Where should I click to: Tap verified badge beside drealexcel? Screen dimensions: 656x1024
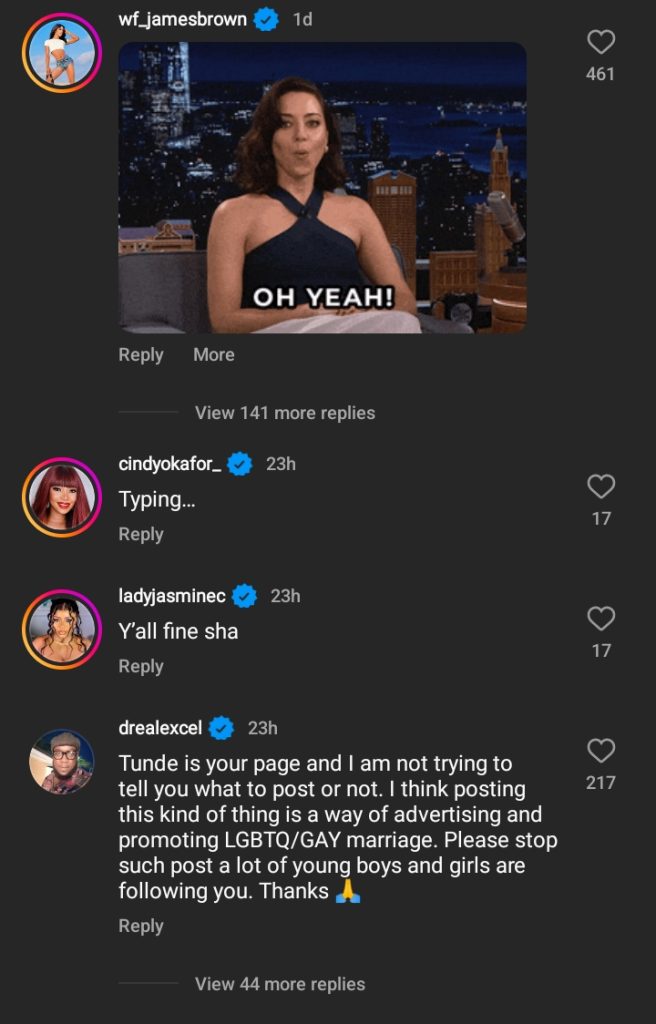click(221, 728)
